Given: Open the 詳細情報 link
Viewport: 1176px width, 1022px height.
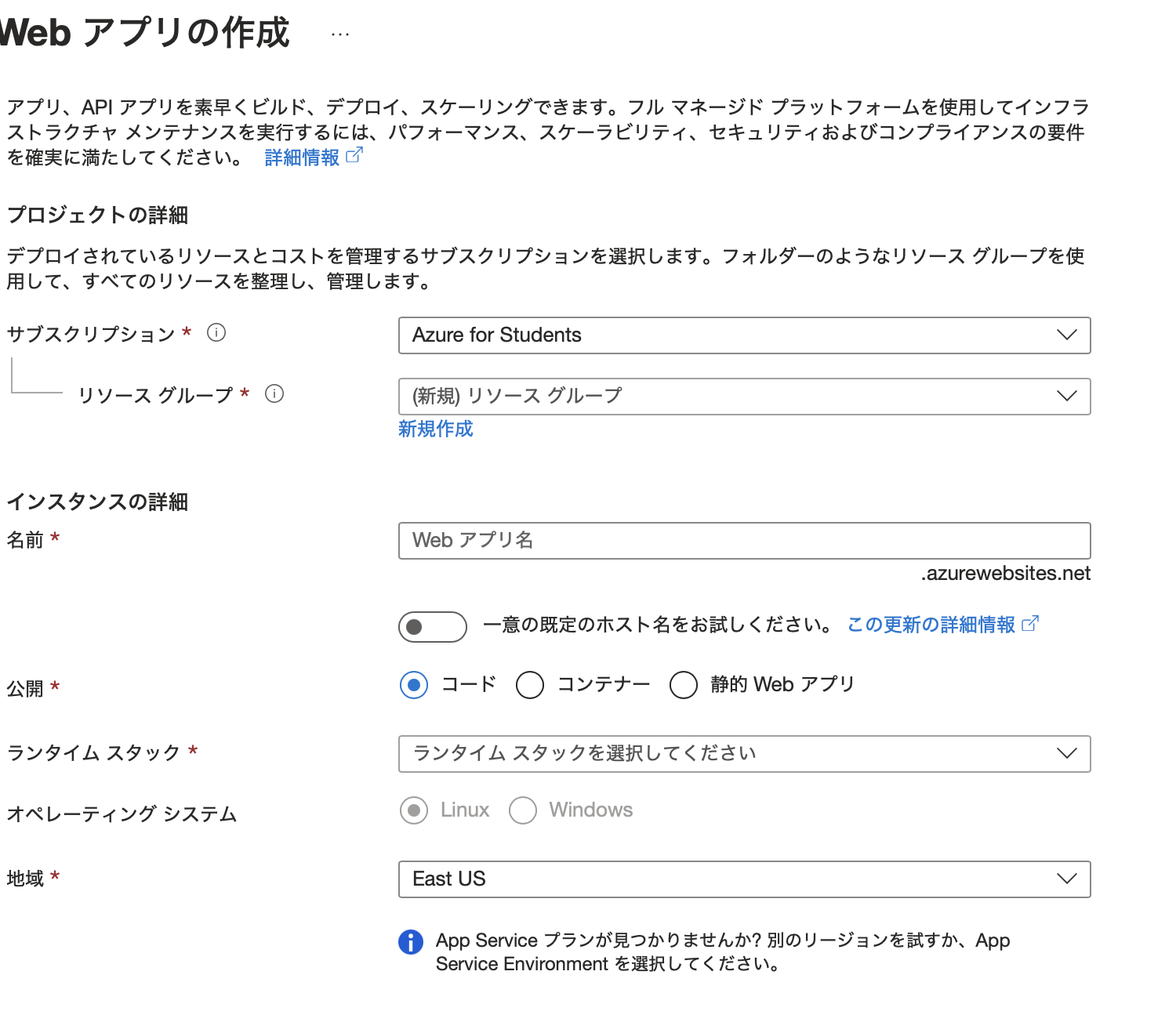Looking at the screenshot, I should click(x=304, y=156).
